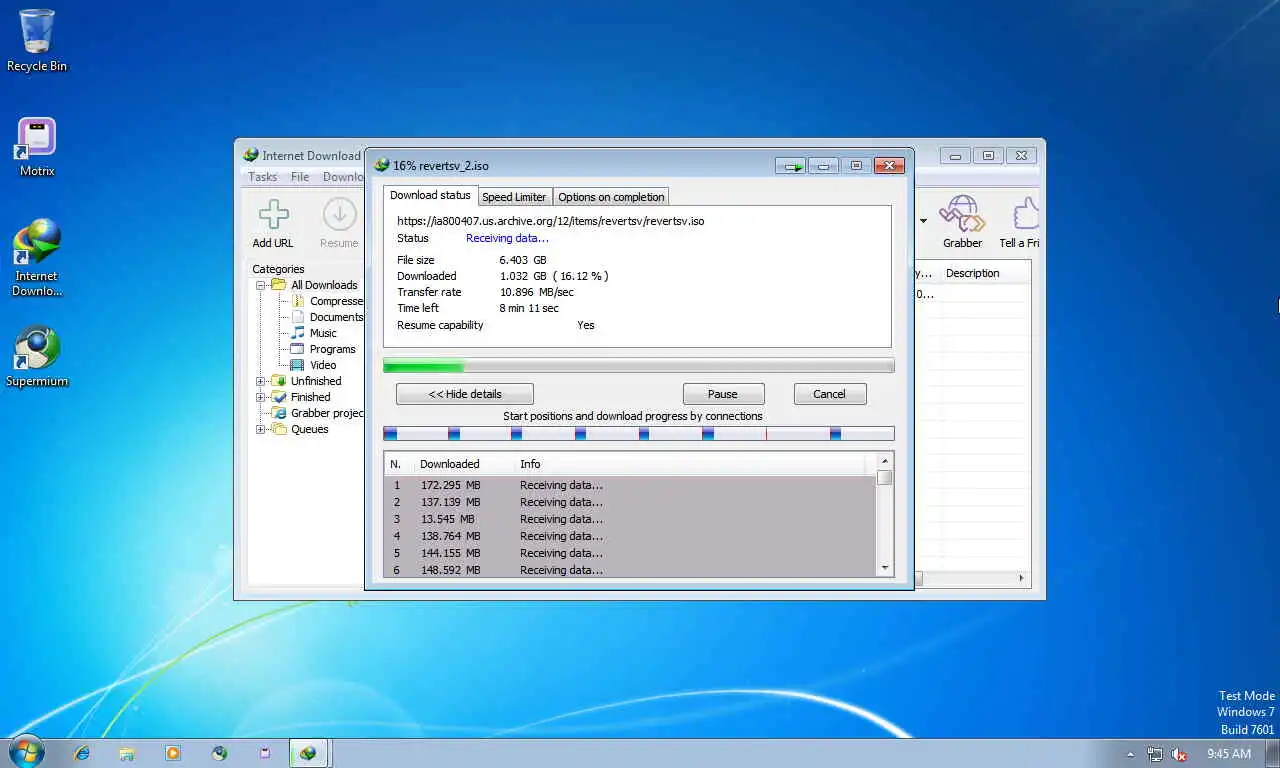Viewport: 1280px width, 768px height.
Task: Open toolbar dropdown arrow beside Grabber
Action: pos(923,221)
